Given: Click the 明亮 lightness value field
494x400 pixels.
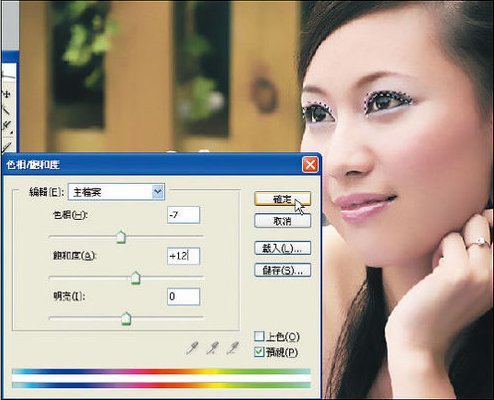Looking at the screenshot, I should click(183, 297).
